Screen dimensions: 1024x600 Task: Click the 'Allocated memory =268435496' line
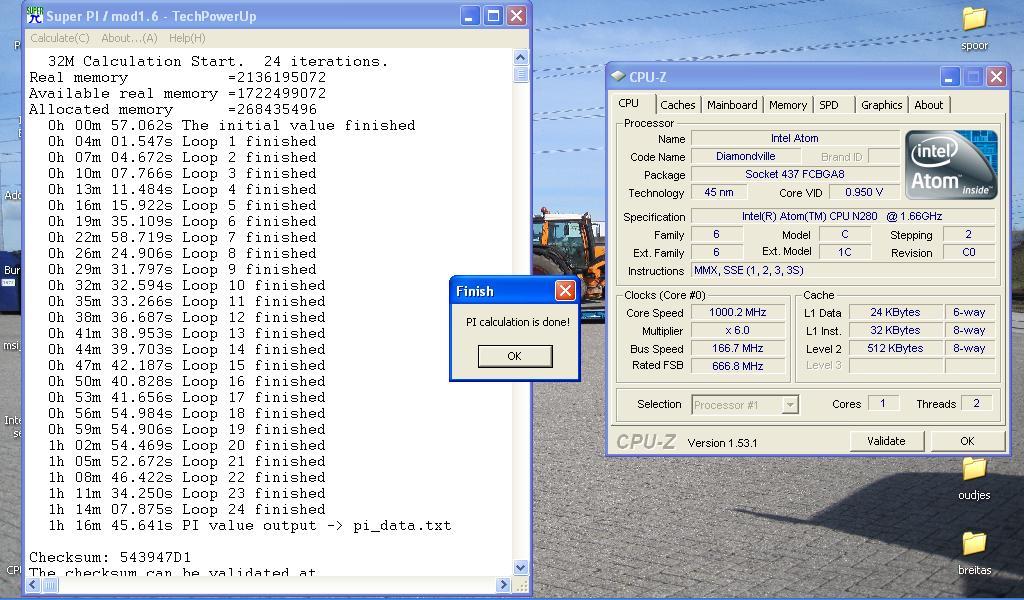coord(172,110)
